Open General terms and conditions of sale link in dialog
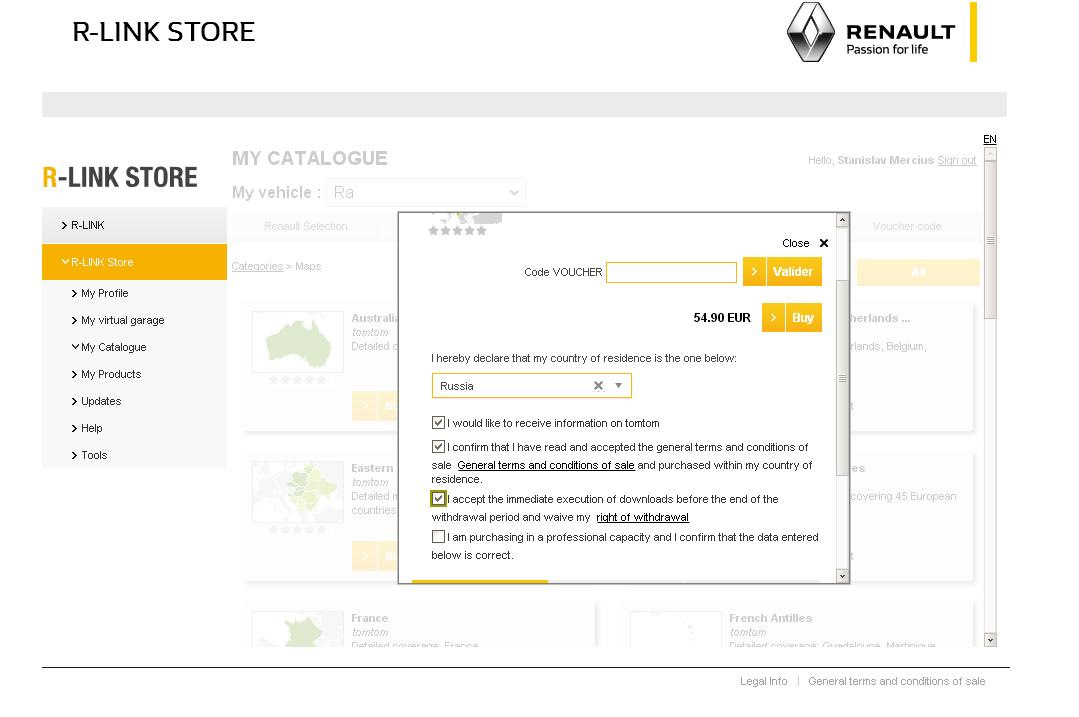1079x717 pixels. tap(546, 465)
